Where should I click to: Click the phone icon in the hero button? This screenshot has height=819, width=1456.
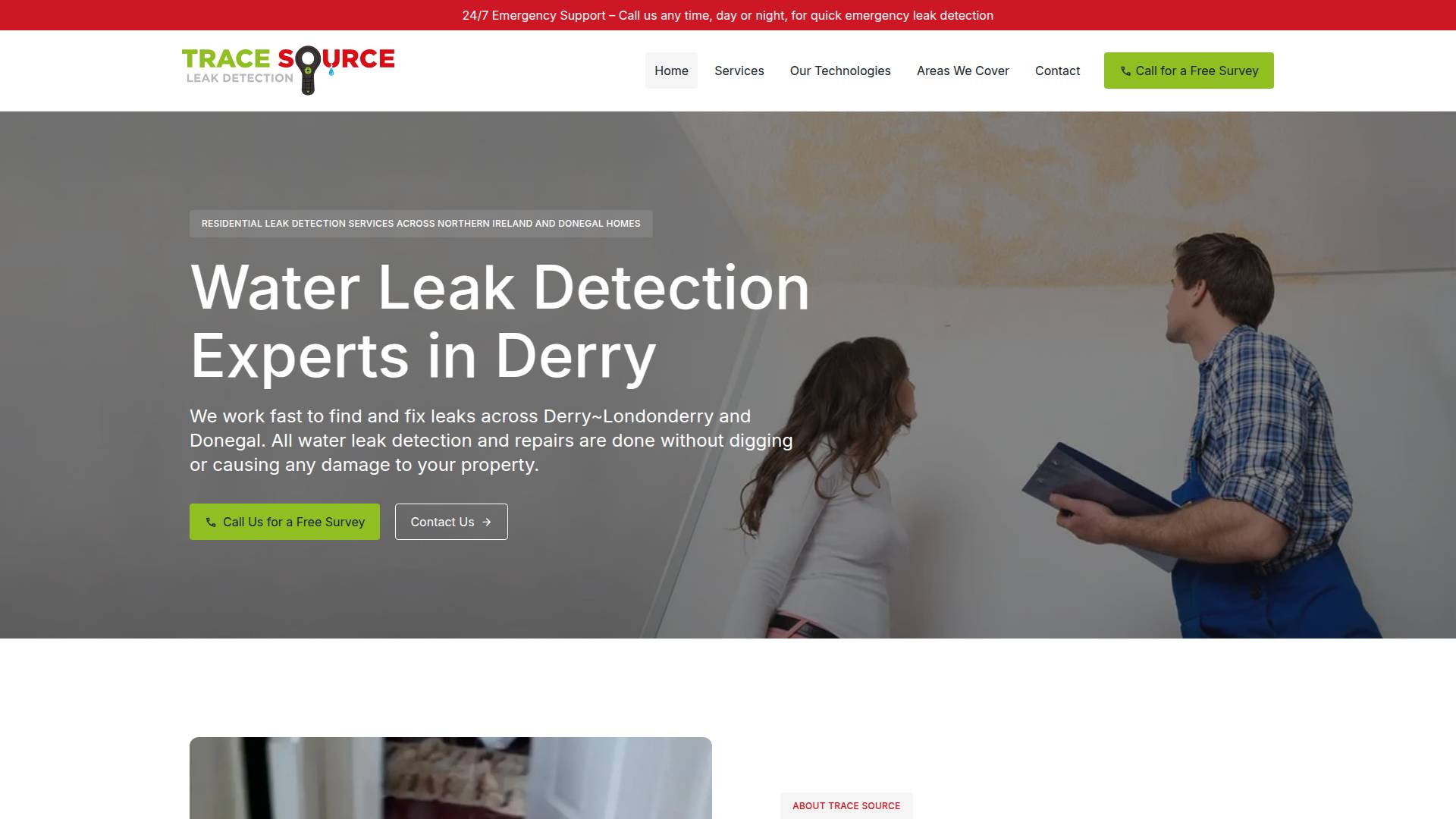click(x=211, y=522)
